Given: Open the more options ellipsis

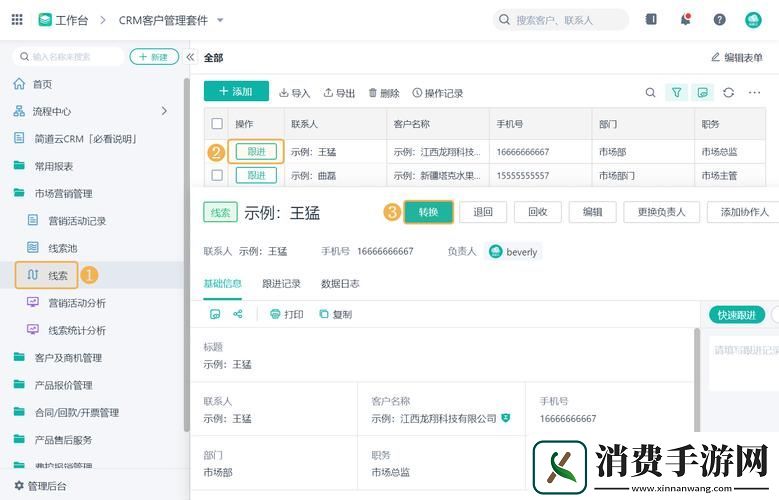Looking at the screenshot, I should pyautogui.click(x=754, y=92).
